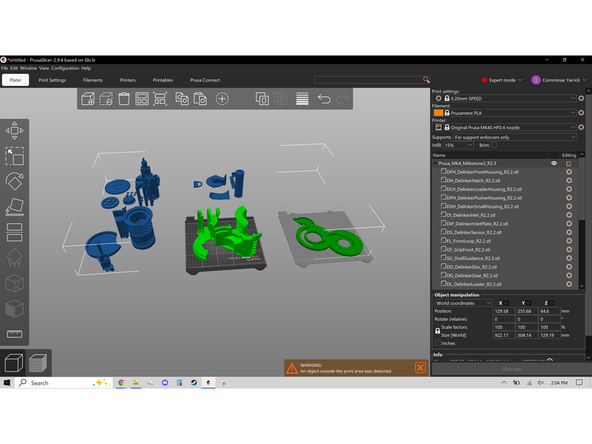The image size is (592, 444).
Task: Open the Configuration menu
Action: pyautogui.click(x=65, y=68)
